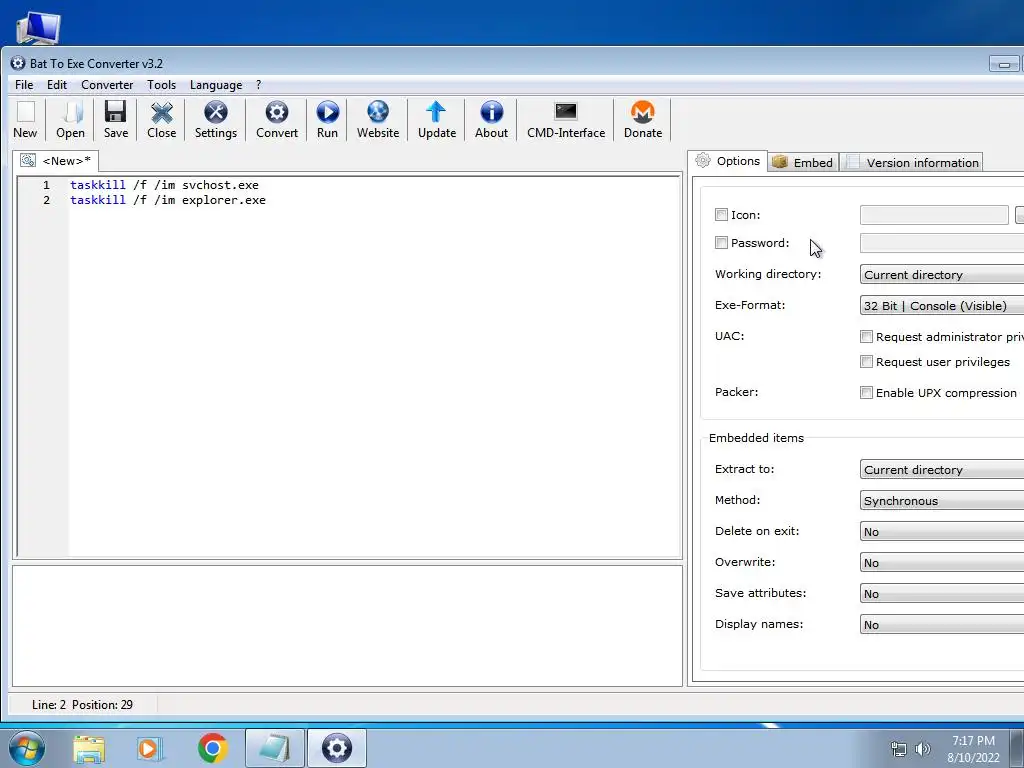The height and width of the screenshot is (768, 1024).
Task: Minimize the Bat To Exe Converter window
Action: (x=1004, y=64)
